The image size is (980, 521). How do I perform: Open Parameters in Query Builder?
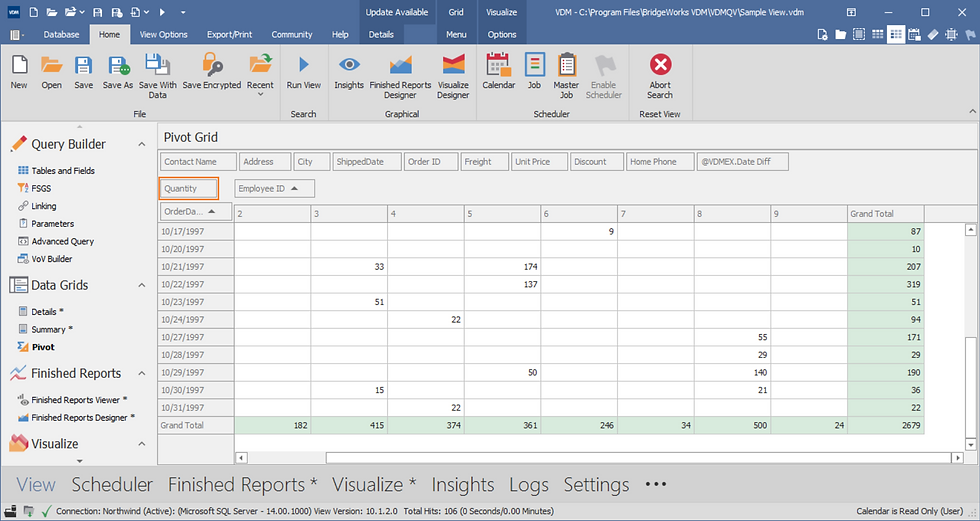pos(46,224)
